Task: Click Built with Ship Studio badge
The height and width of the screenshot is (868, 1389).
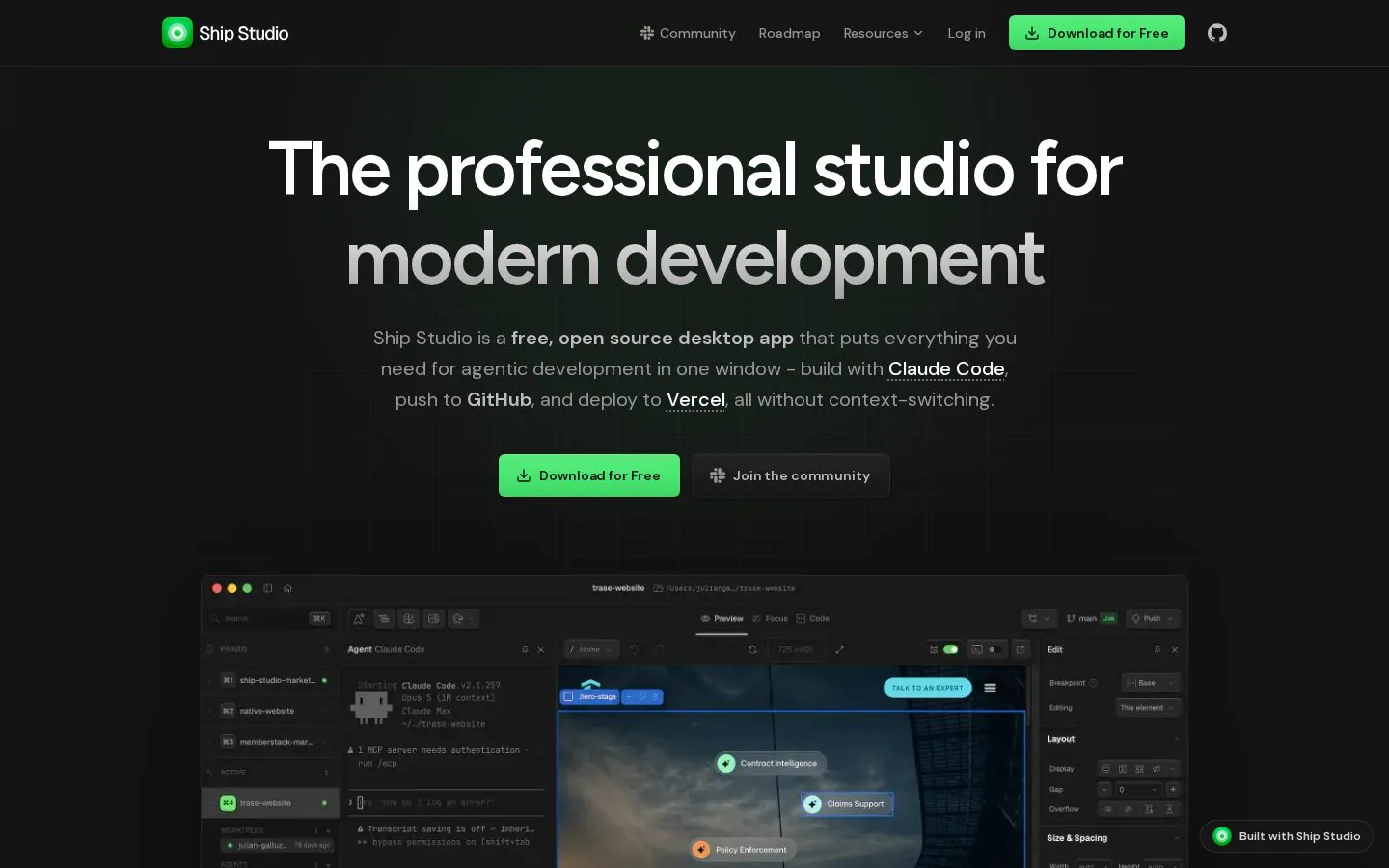Action: click(x=1287, y=836)
